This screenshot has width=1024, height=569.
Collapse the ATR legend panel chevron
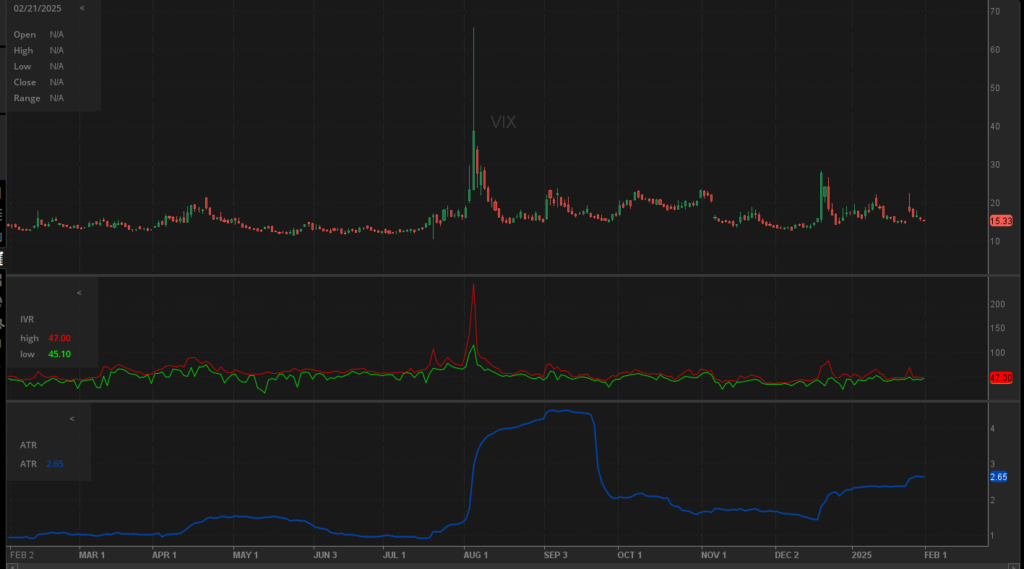[71, 419]
